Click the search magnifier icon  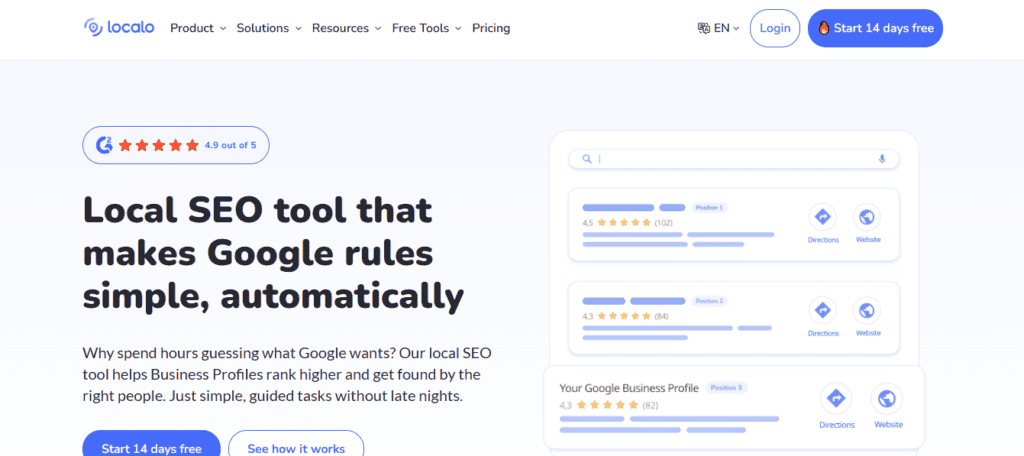click(x=586, y=159)
